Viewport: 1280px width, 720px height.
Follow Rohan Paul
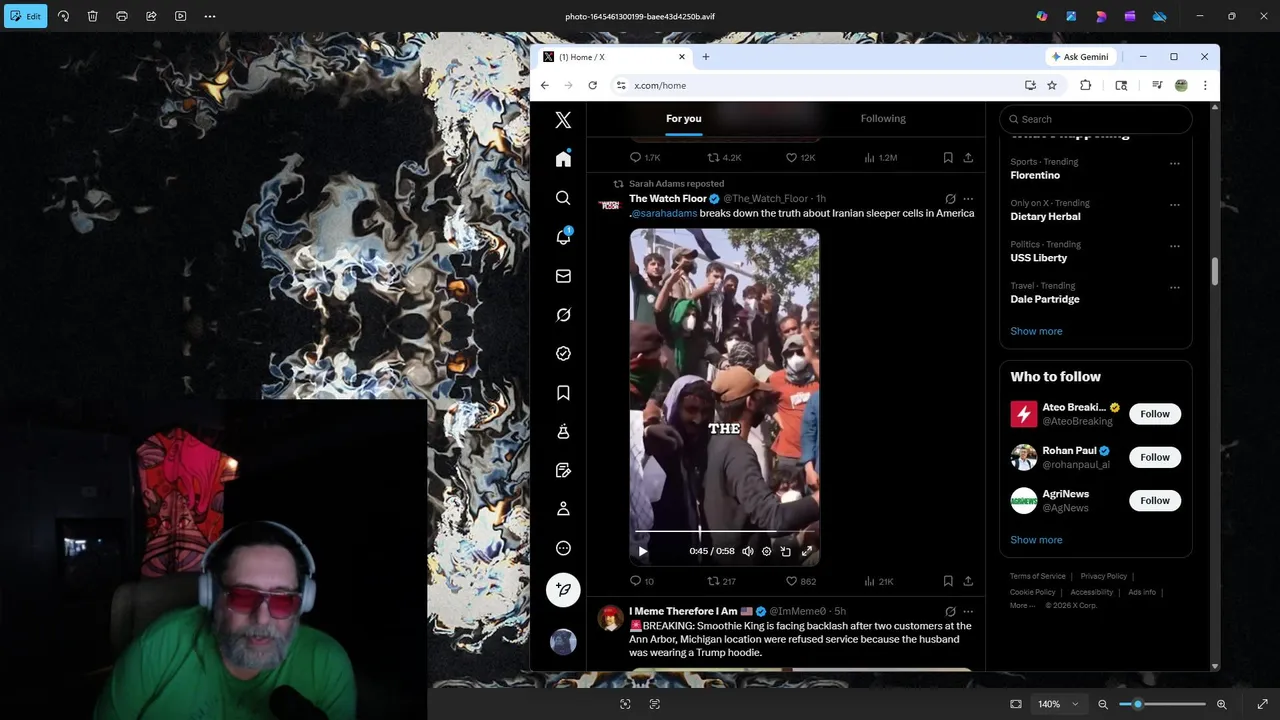pos(1155,457)
